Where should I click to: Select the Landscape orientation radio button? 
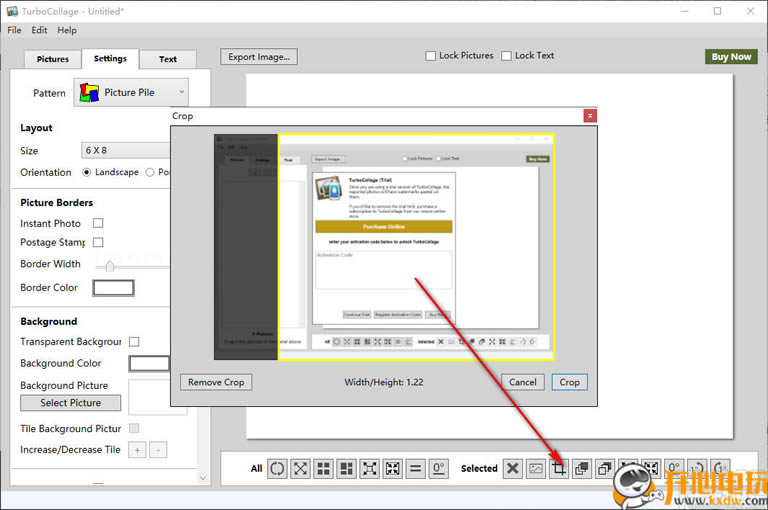click(x=87, y=172)
